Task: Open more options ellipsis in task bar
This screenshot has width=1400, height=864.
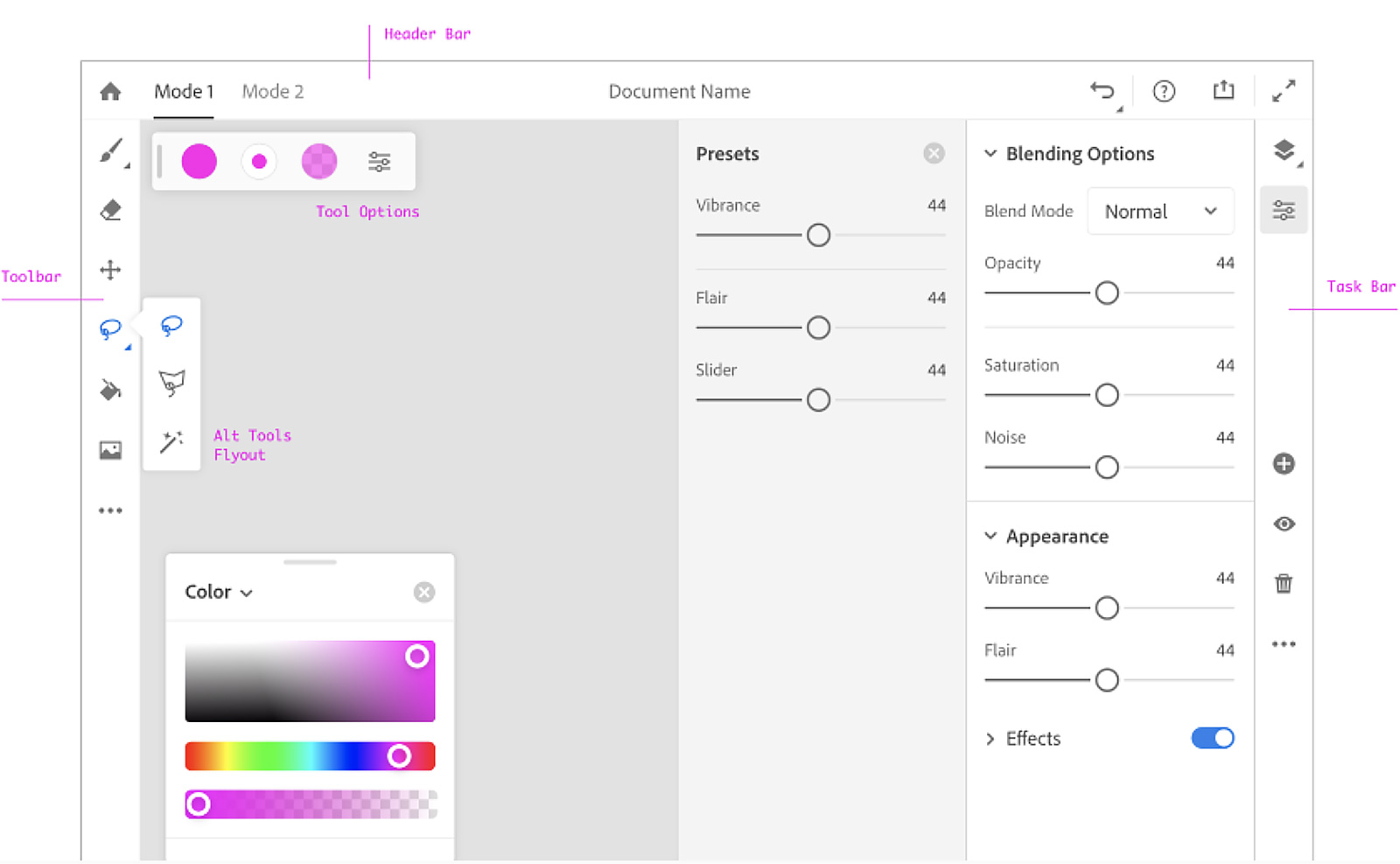Action: click(x=1284, y=644)
